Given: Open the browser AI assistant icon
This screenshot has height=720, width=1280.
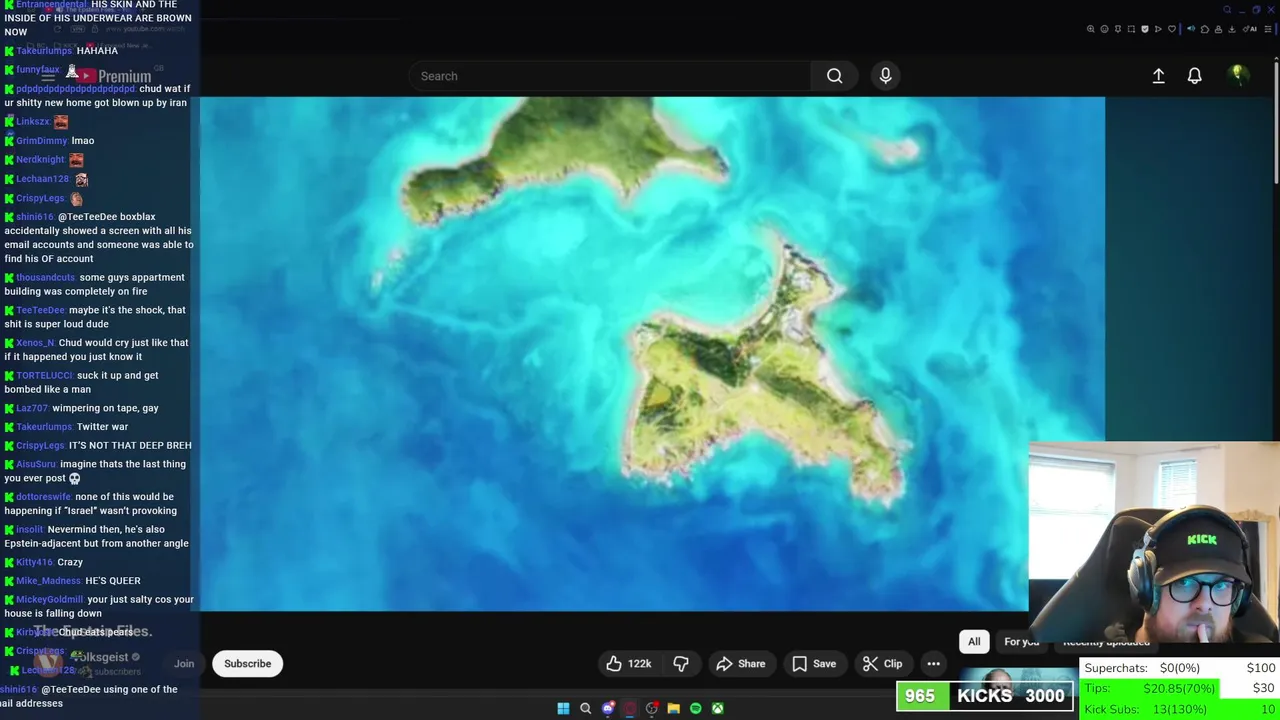Looking at the screenshot, I should coord(1250,29).
